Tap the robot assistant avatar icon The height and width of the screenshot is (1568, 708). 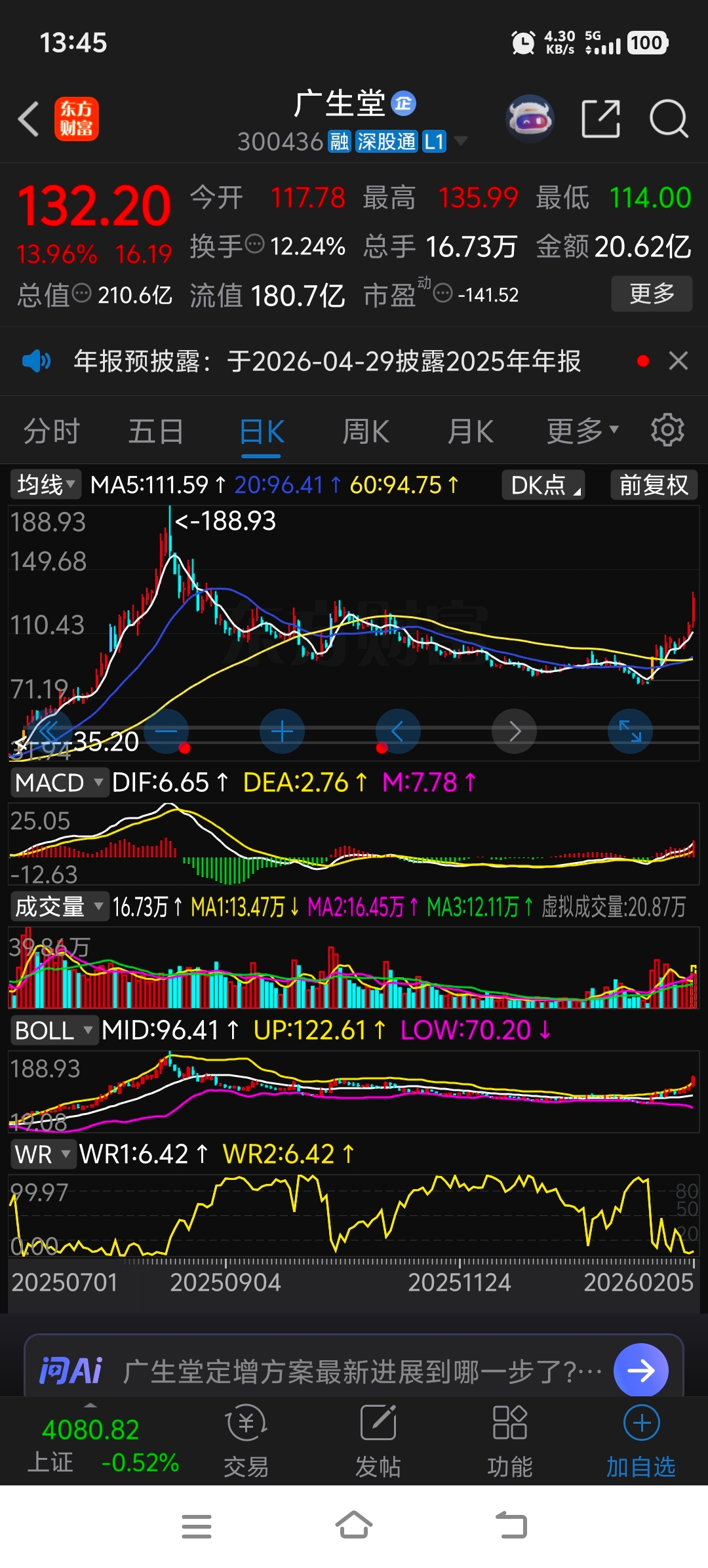click(x=530, y=119)
